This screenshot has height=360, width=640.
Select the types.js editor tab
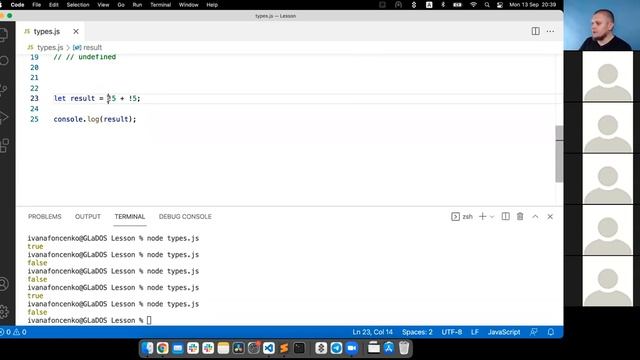(50, 31)
